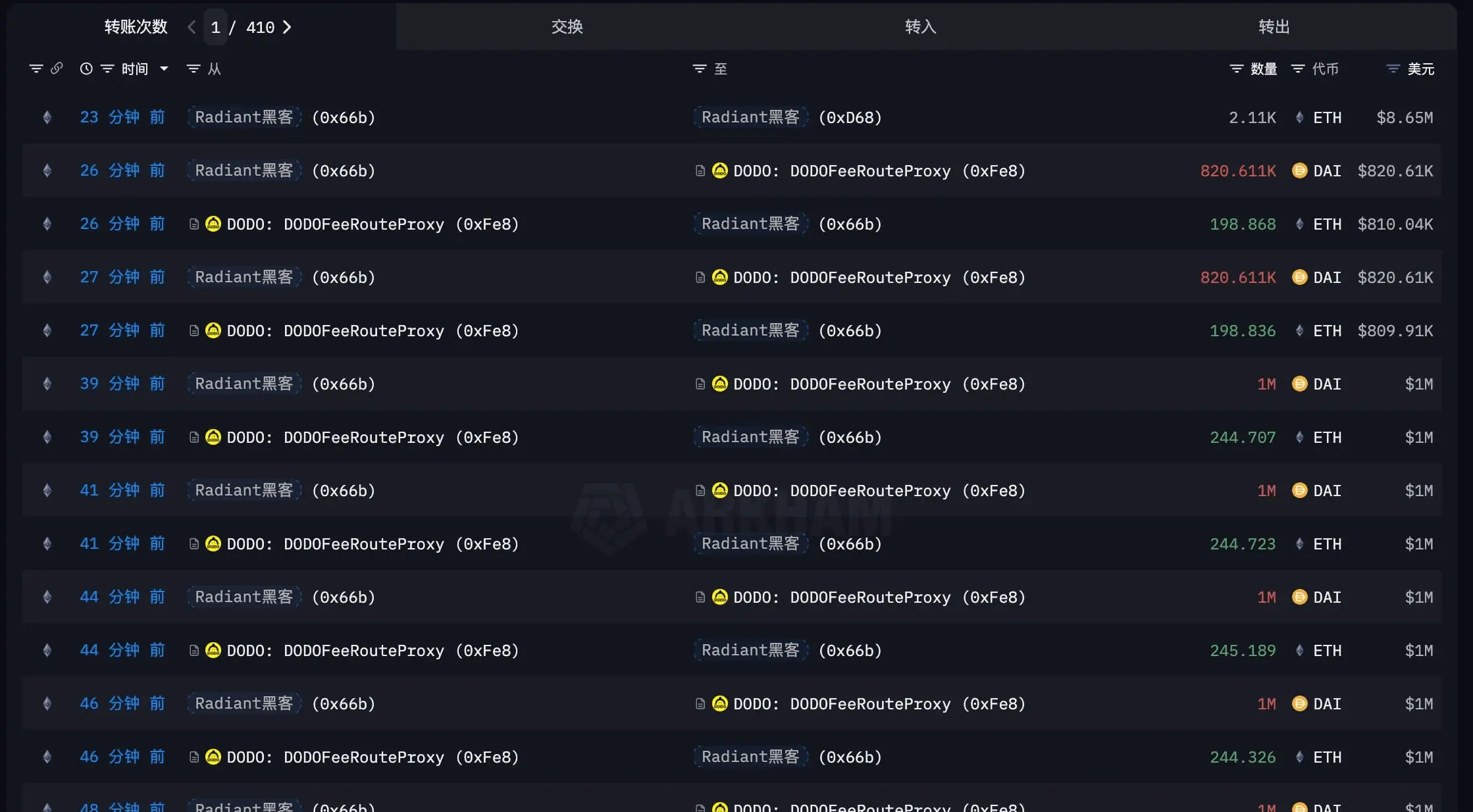Edit the page number field showing 1
1473x812 pixels.
point(215,27)
